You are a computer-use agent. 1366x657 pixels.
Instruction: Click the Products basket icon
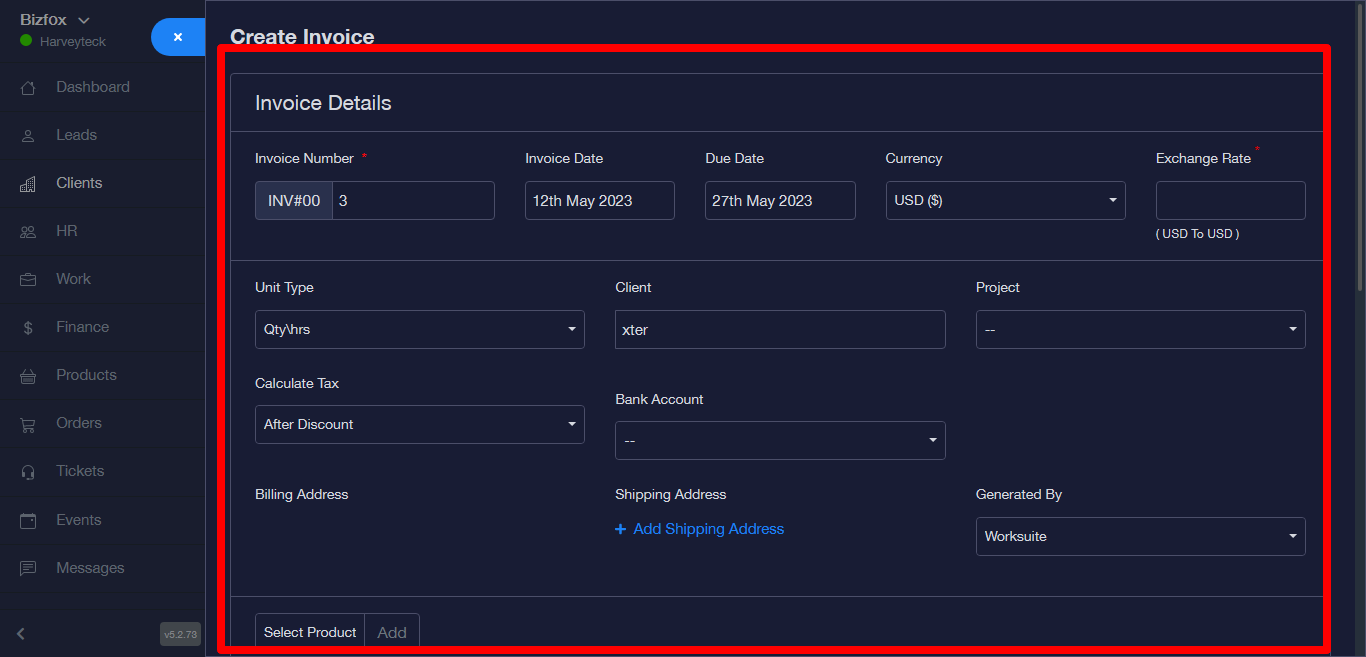tap(28, 376)
